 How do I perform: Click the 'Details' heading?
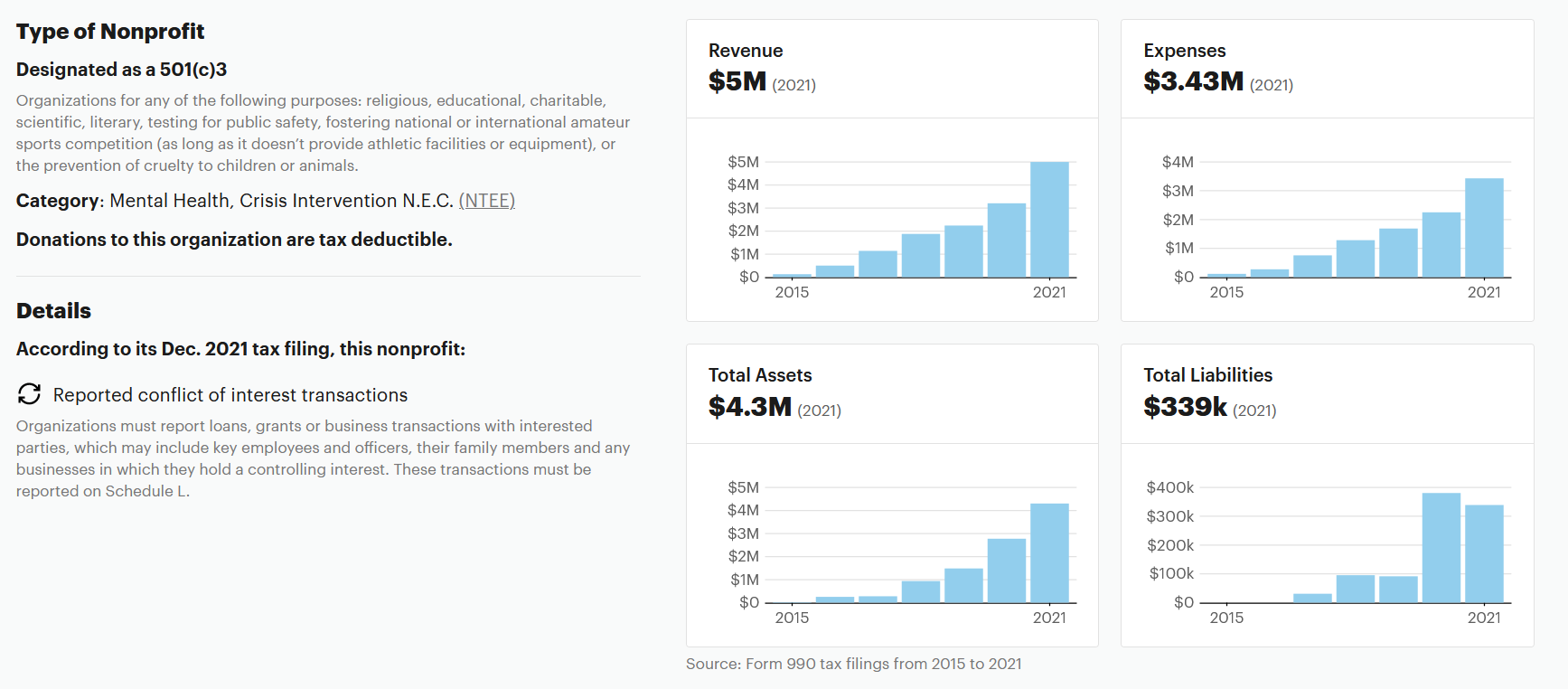[54, 311]
